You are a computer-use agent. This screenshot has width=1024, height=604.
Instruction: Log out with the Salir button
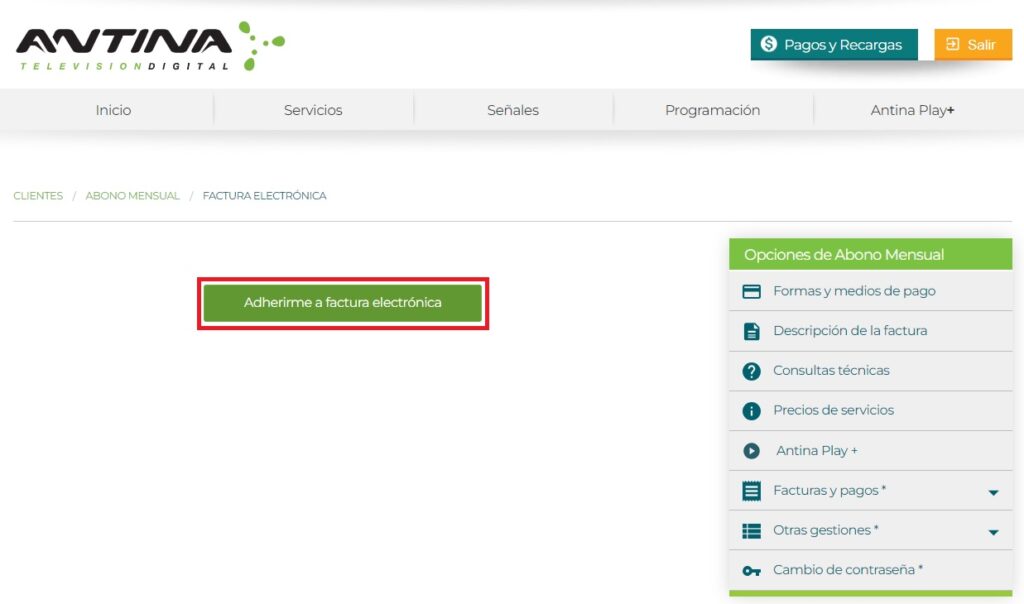point(972,45)
